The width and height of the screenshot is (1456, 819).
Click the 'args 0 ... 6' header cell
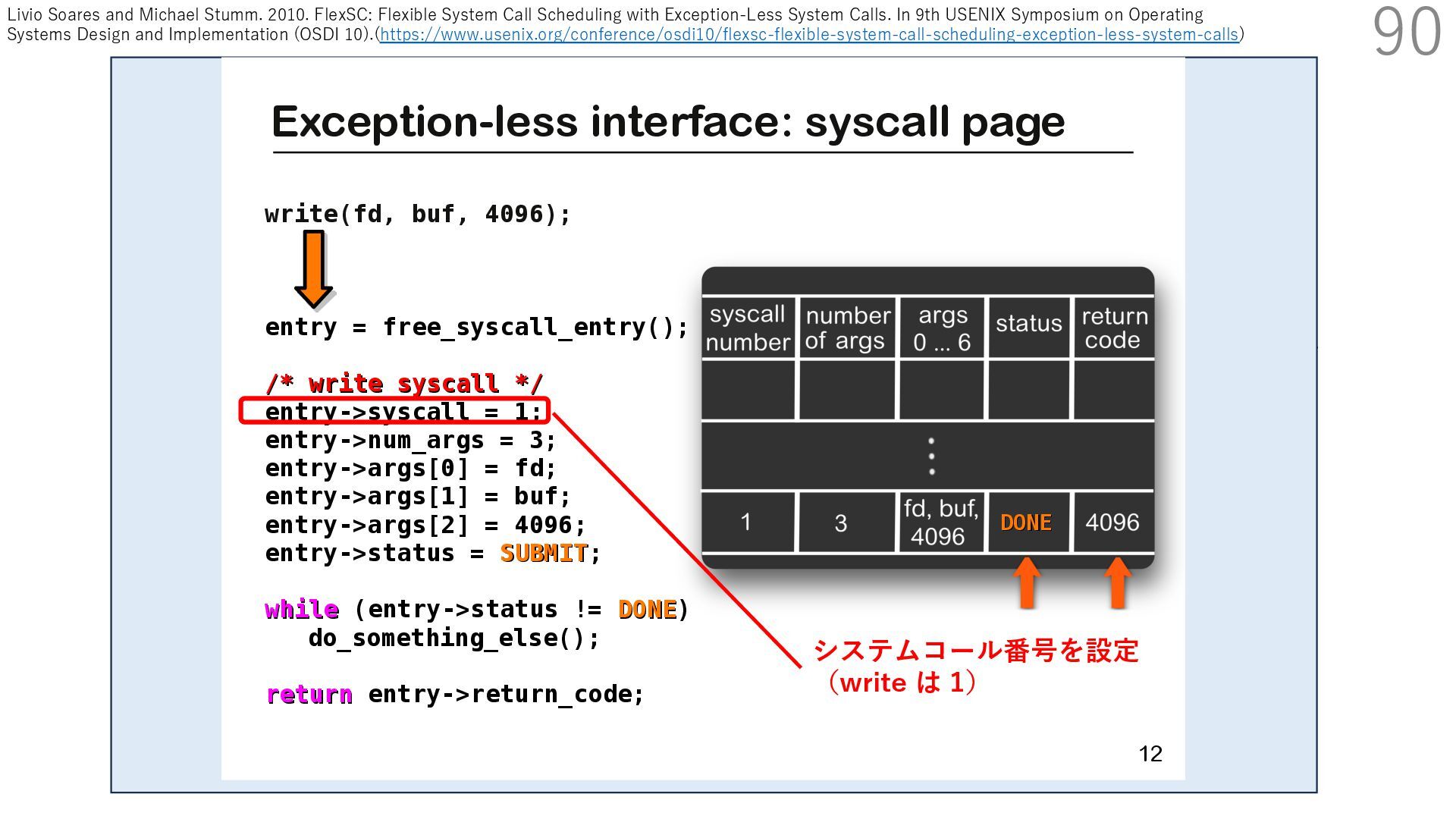941,328
